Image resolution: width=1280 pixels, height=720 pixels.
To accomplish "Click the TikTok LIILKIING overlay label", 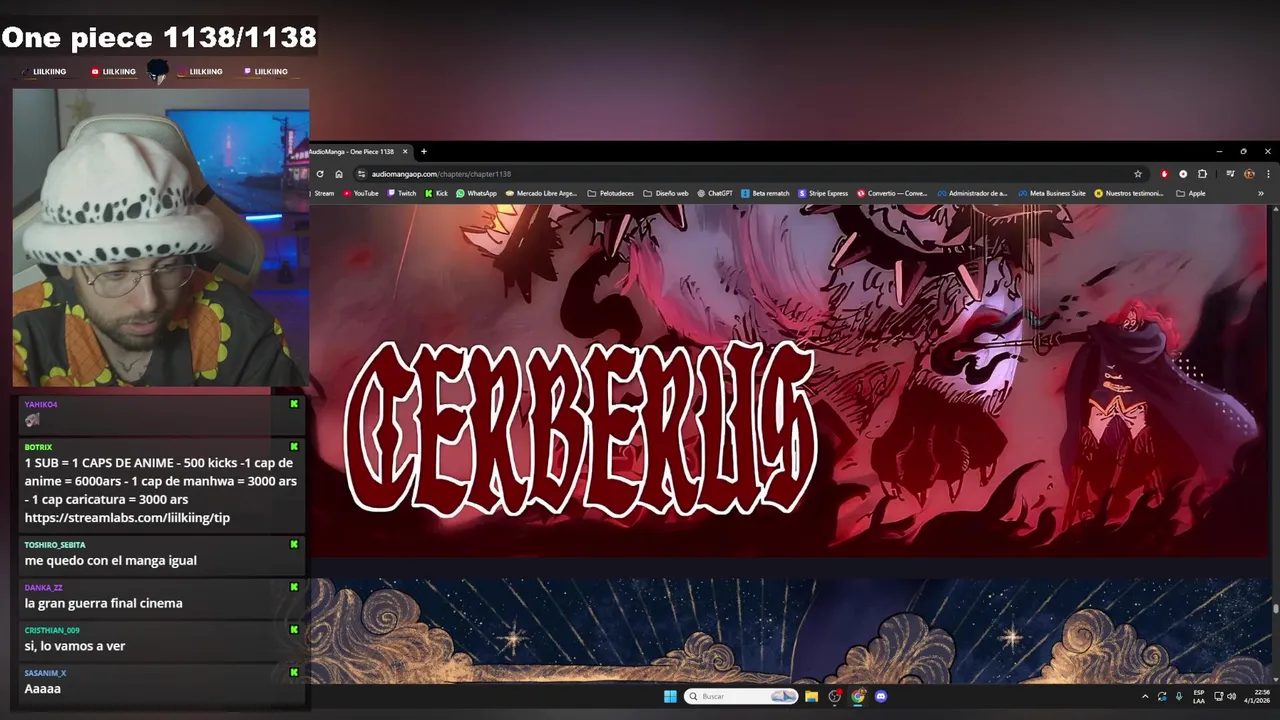I will click(45, 72).
